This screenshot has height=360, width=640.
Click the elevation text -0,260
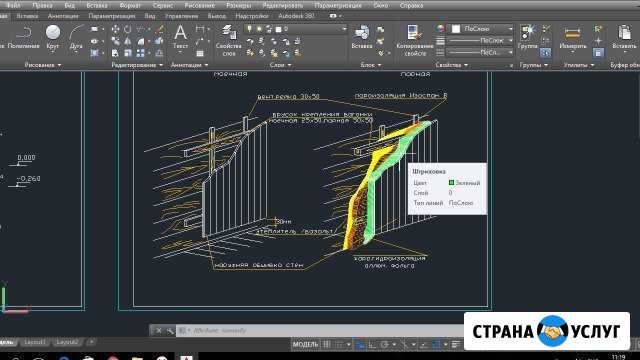coord(28,179)
